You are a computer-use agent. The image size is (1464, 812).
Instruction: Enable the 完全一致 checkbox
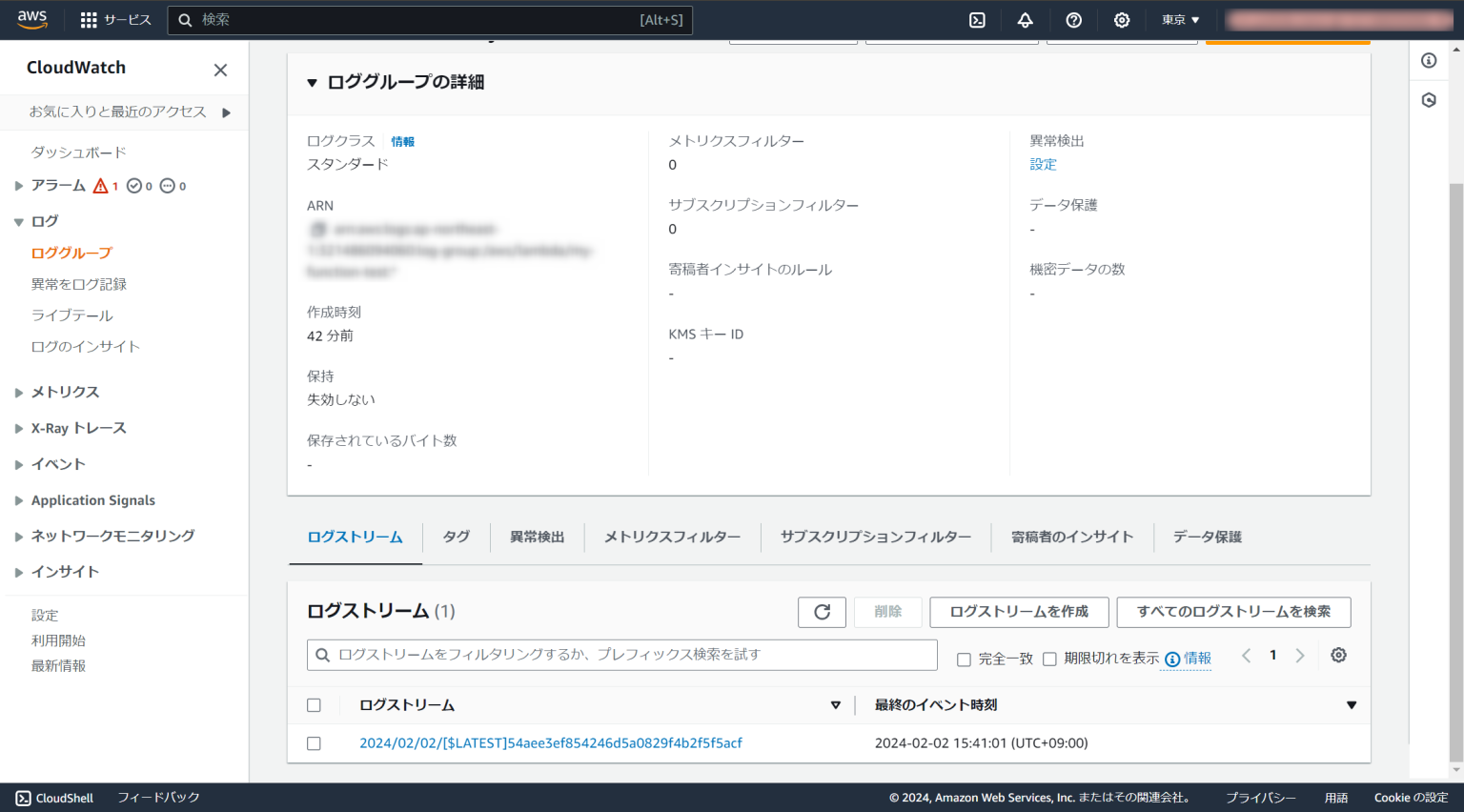point(964,658)
